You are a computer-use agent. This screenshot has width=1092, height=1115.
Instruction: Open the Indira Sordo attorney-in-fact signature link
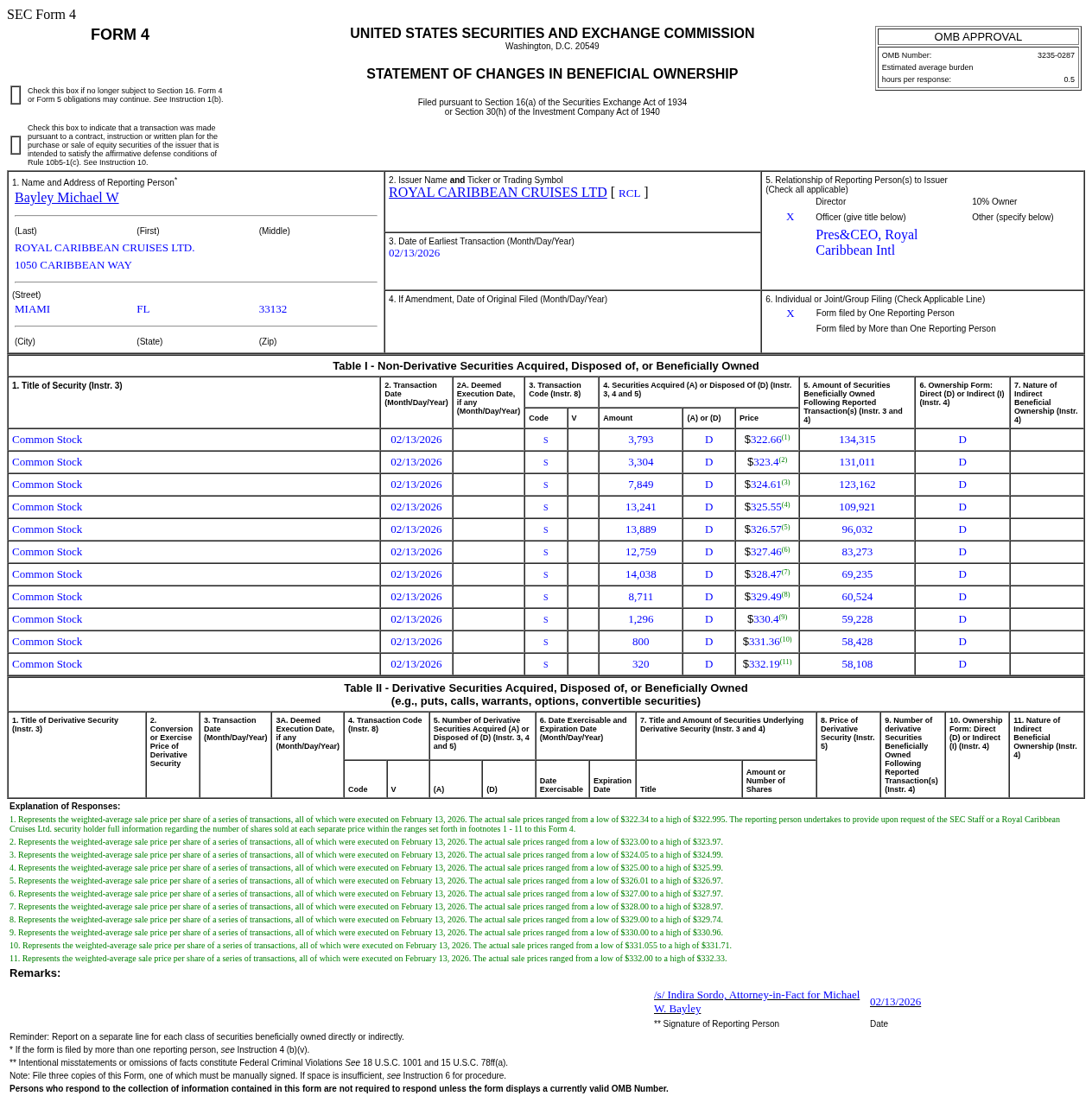click(x=757, y=1002)
